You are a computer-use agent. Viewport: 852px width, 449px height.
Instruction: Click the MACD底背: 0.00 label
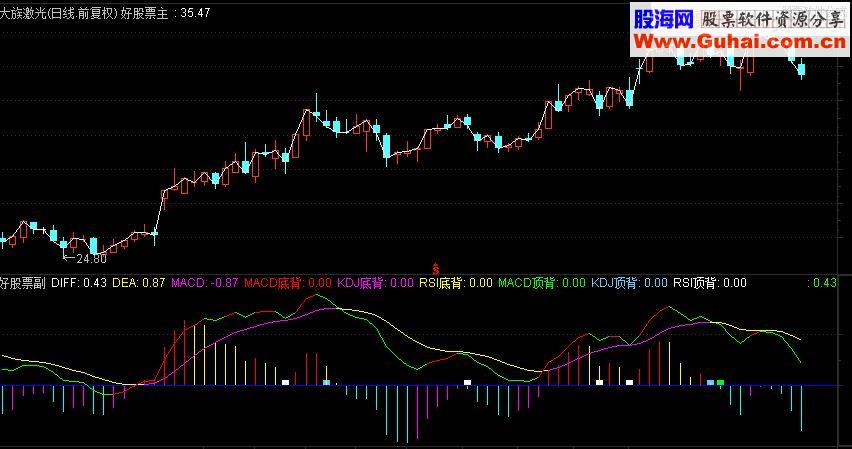[288, 283]
